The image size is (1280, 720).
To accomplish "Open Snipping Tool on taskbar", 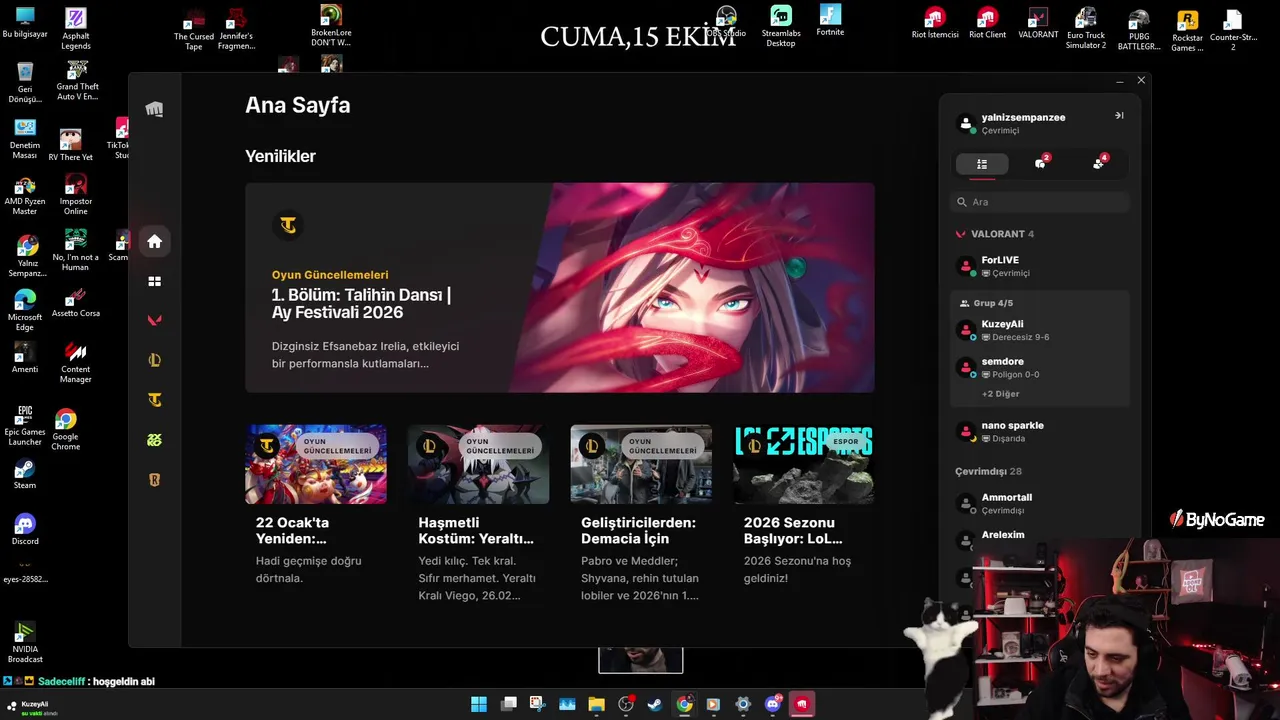I will pos(537,704).
